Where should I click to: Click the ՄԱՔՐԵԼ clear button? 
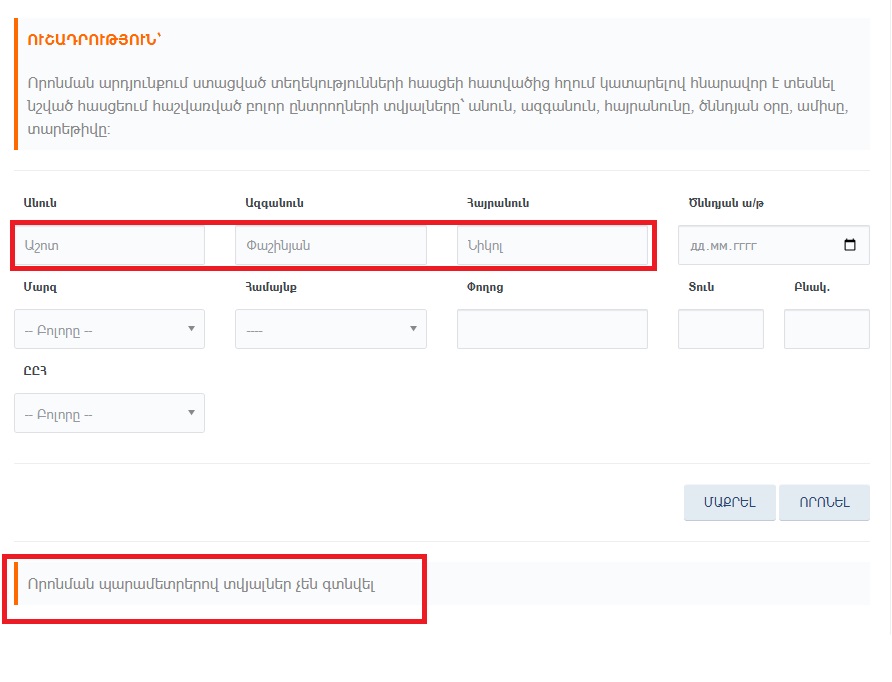click(730, 502)
